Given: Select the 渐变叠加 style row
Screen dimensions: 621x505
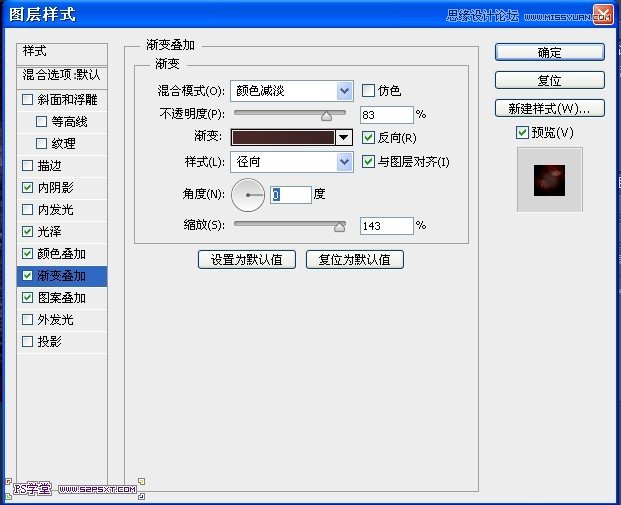Looking at the screenshot, I should (62, 276).
